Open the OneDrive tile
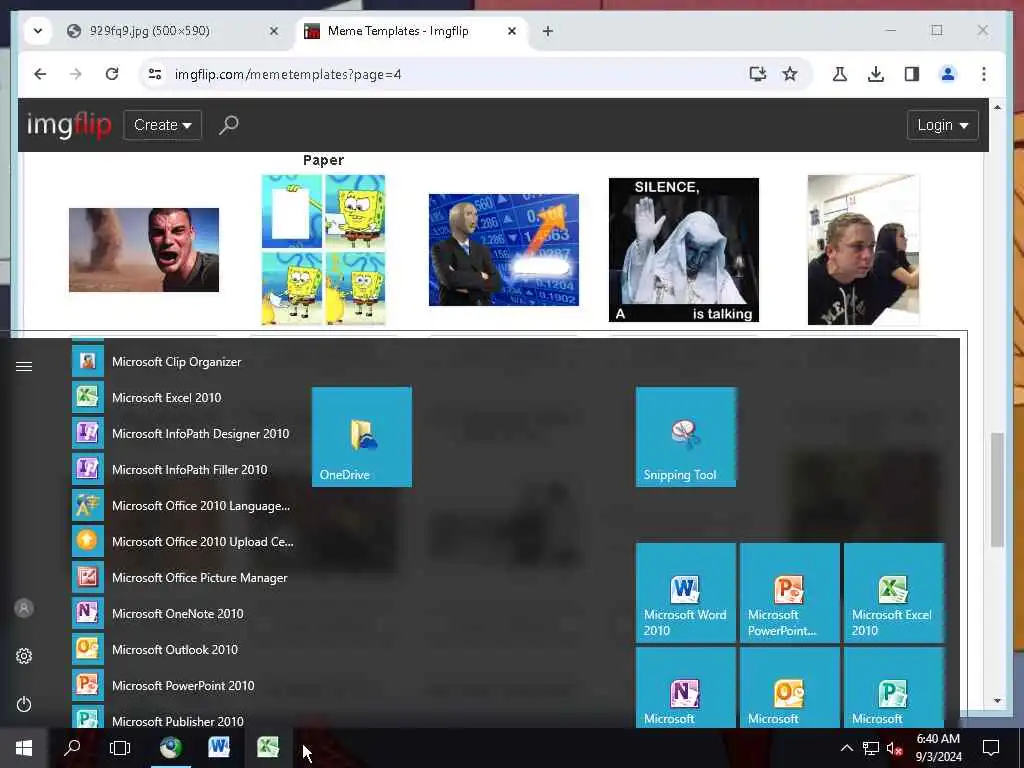This screenshot has width=1024, height=768. [362, 437]
